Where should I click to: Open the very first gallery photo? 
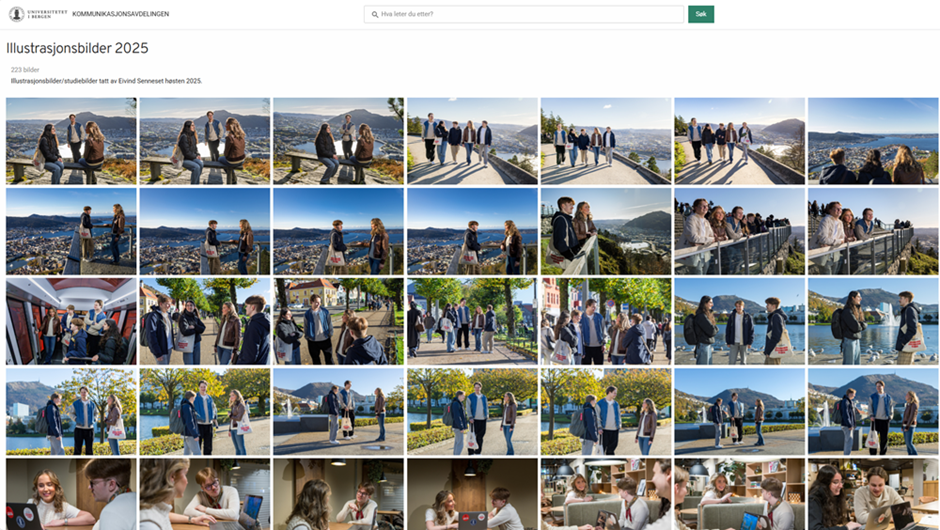(71, 141)
